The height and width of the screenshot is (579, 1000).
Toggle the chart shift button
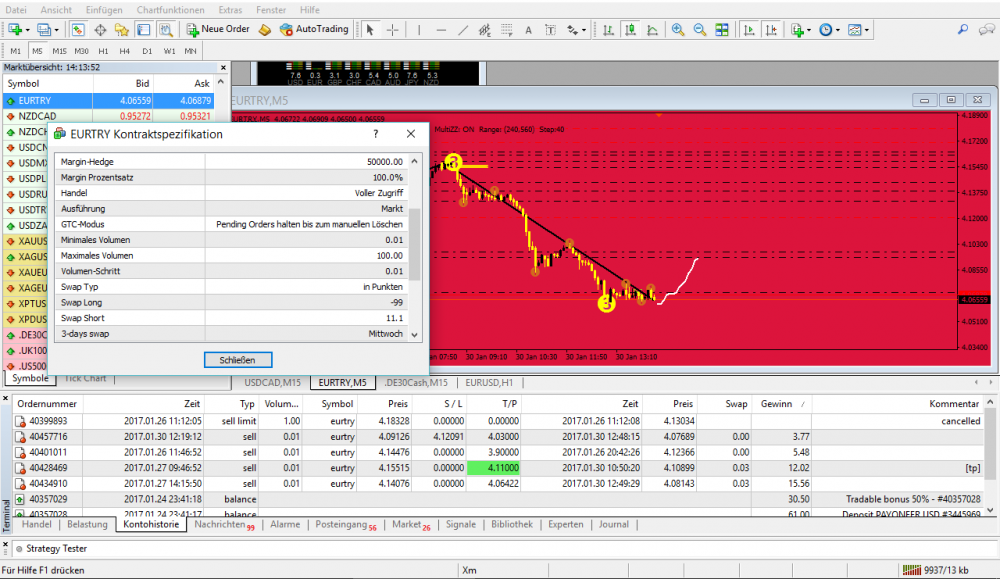pyautogui.click(x=771, y=30)
